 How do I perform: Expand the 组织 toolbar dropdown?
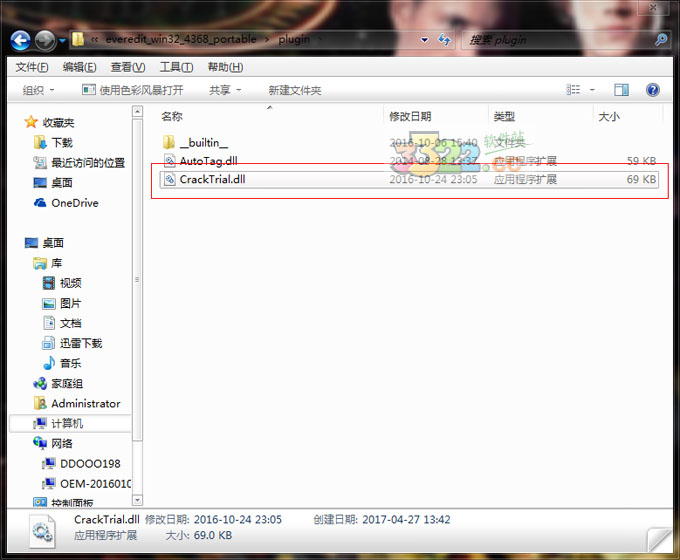(38, 90)
